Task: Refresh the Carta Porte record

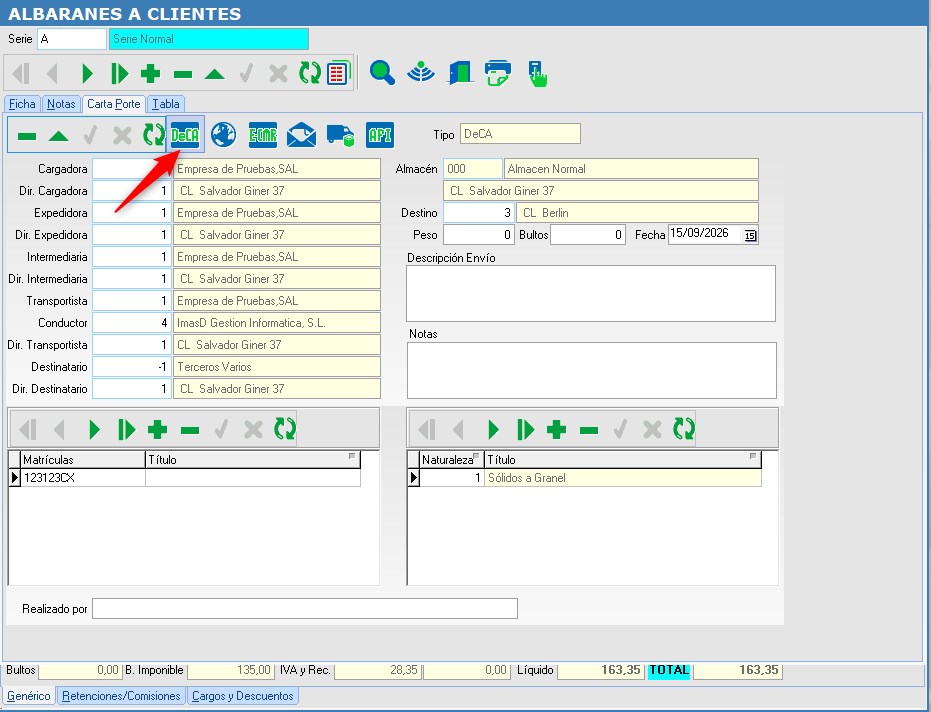Action: (x=153, y=135)
